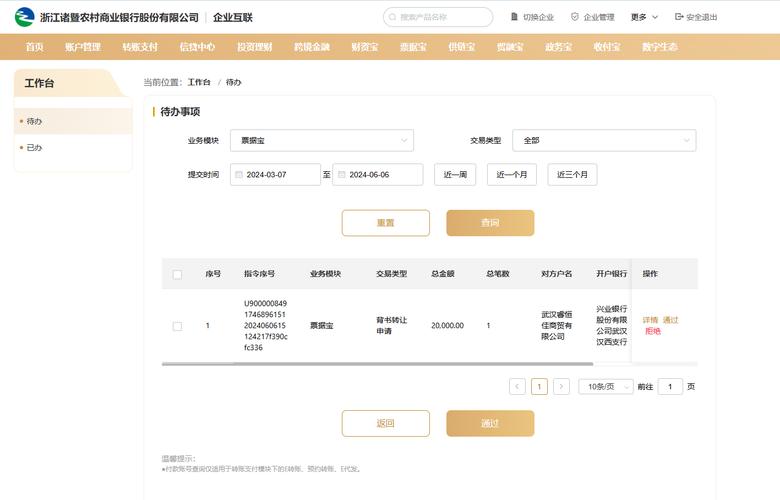Go to next page arrow
This screenshot has height=500, width=780.
561,386
